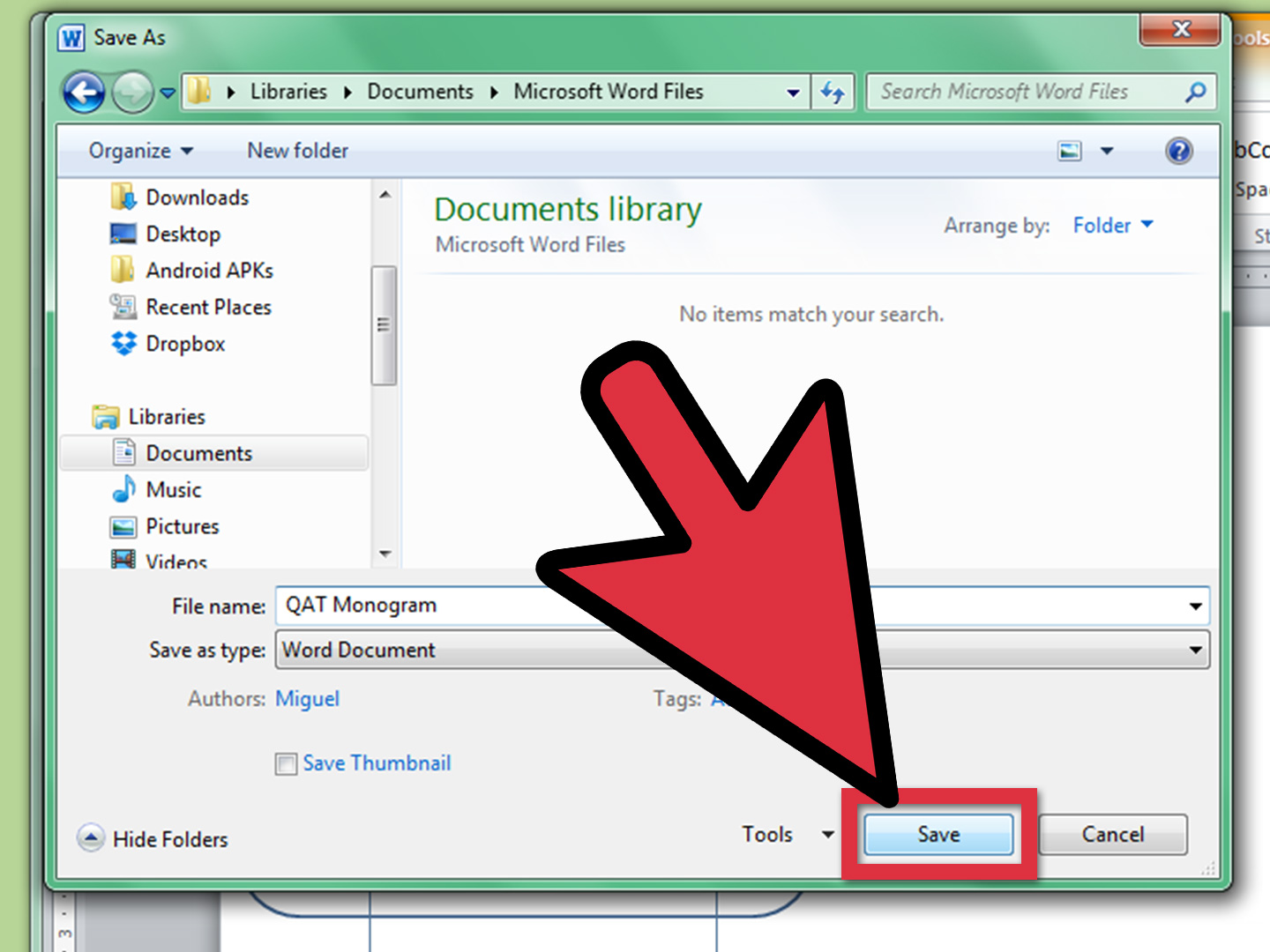Click Libraries in the address bar breadcrumb

click(288, 92)
